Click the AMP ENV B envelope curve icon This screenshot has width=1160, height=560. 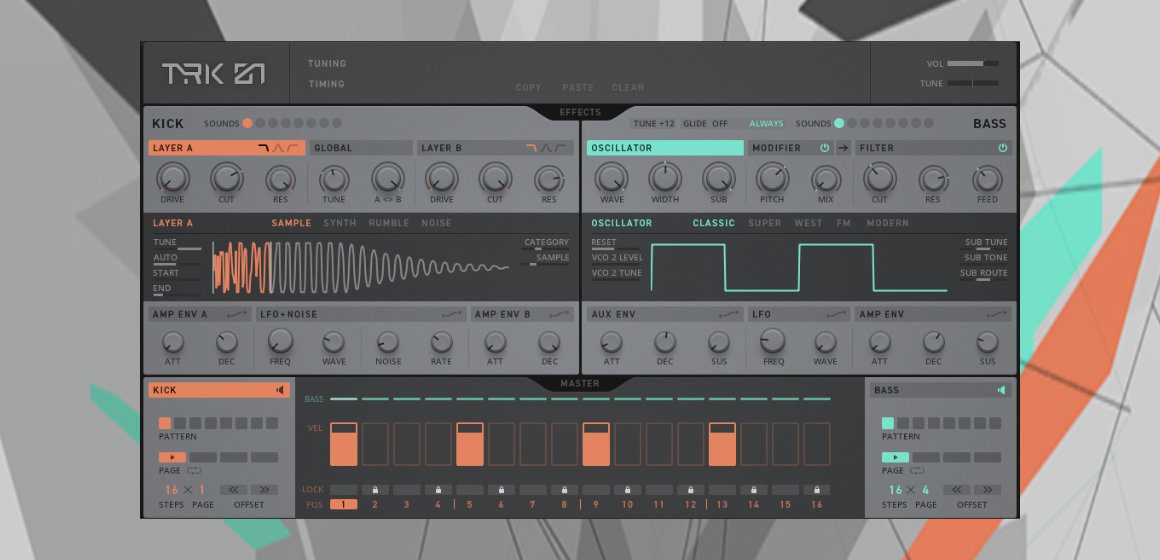560,314
